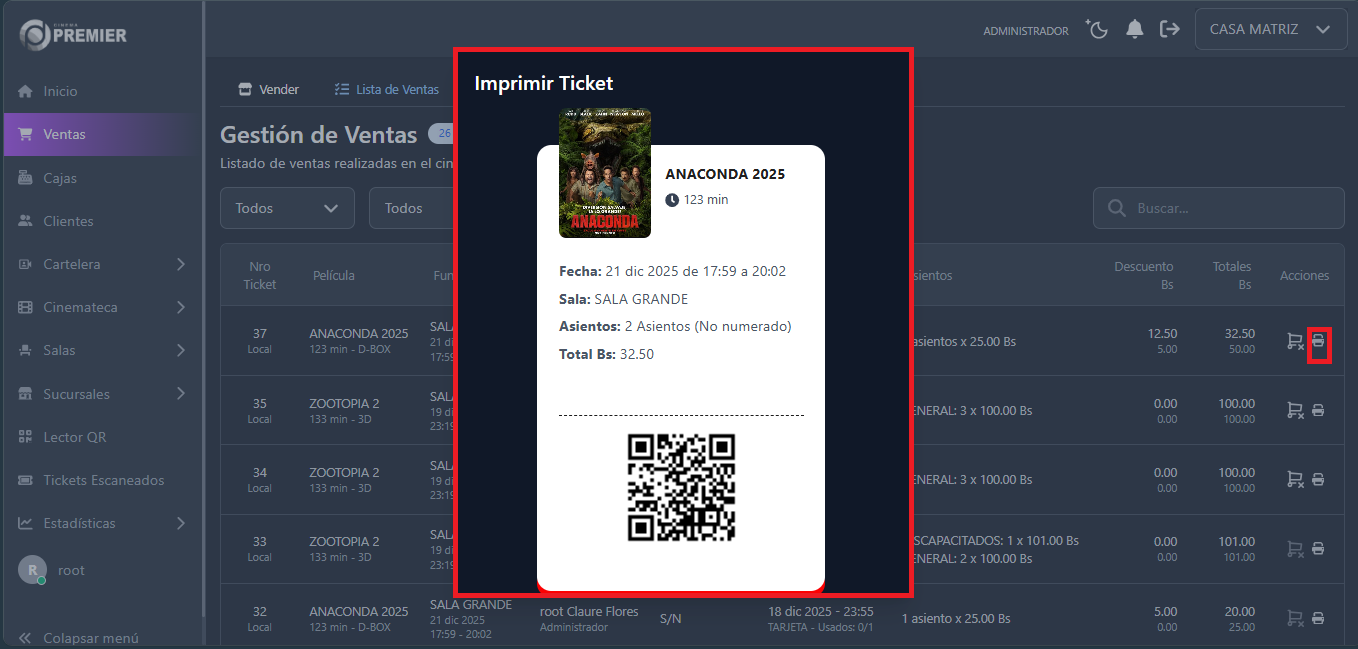Screen dimensions: 1358x649
Task: Switch to the Lista de Ventas tab
Action: 387,89
